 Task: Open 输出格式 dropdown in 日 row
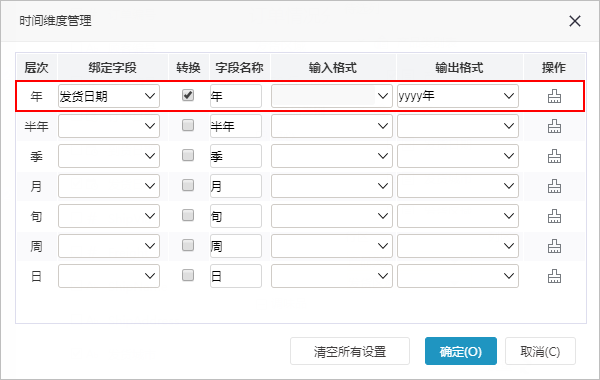tap(458, 276)
